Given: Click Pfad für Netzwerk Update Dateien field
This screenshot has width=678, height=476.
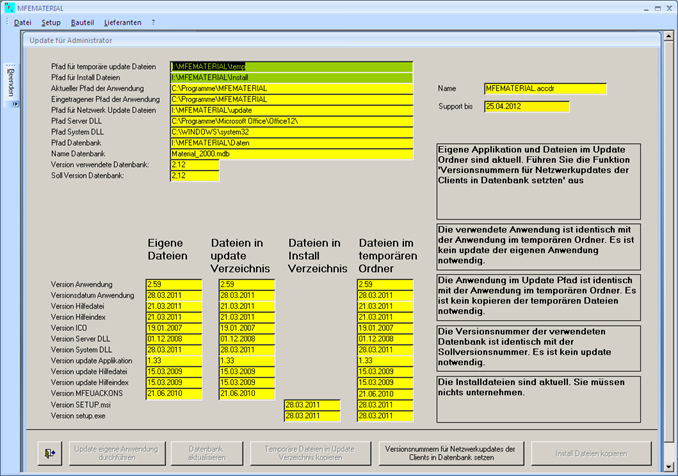Looking at the screenshot, I should [292, 110].
